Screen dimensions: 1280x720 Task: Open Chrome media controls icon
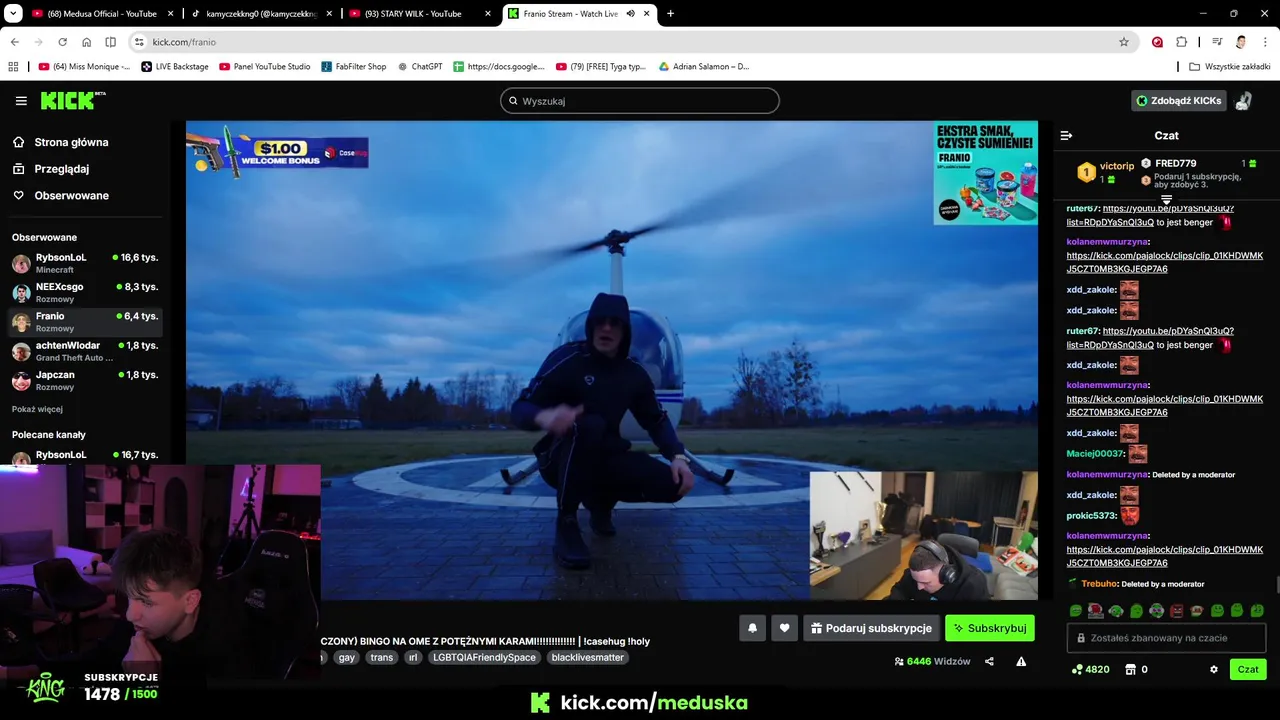pos(1217,42)
